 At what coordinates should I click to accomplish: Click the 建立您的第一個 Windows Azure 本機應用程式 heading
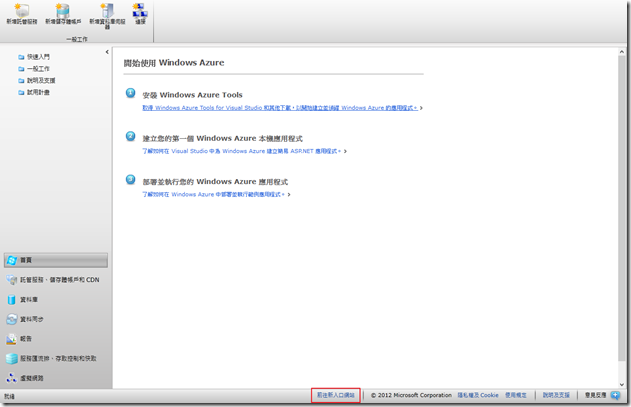point(223,138)
